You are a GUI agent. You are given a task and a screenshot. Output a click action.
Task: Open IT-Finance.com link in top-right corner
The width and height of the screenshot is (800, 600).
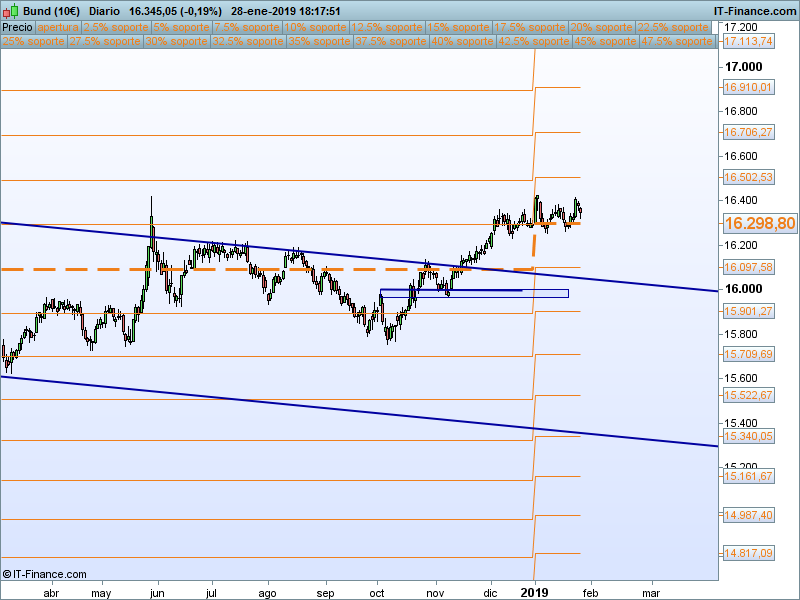coord(754,10)
